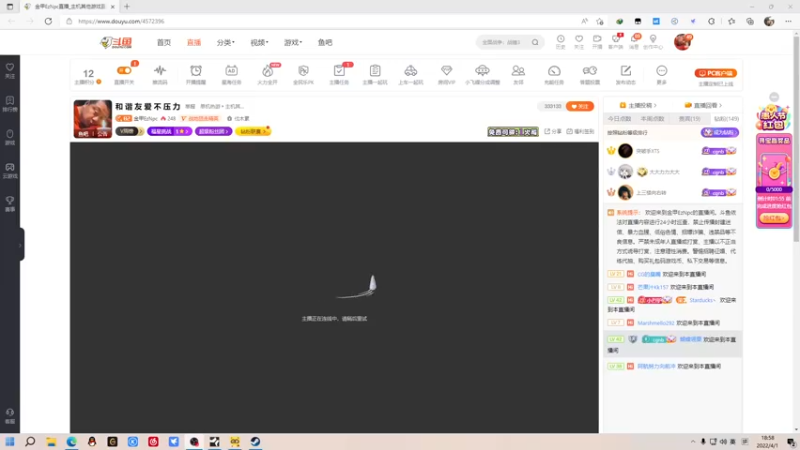Open the yellow diamond fan alliance badge
The image size is (800, 450).
(x=253, y=131)
